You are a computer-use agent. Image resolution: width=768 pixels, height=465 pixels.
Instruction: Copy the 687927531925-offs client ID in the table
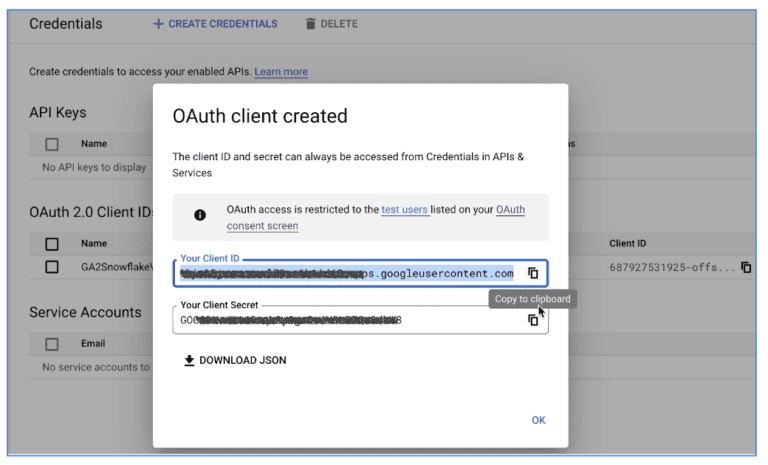coord(746,268)
